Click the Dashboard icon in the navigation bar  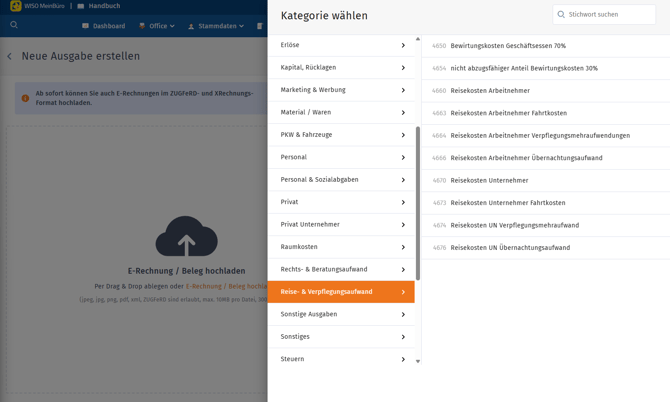pos(86,26)
